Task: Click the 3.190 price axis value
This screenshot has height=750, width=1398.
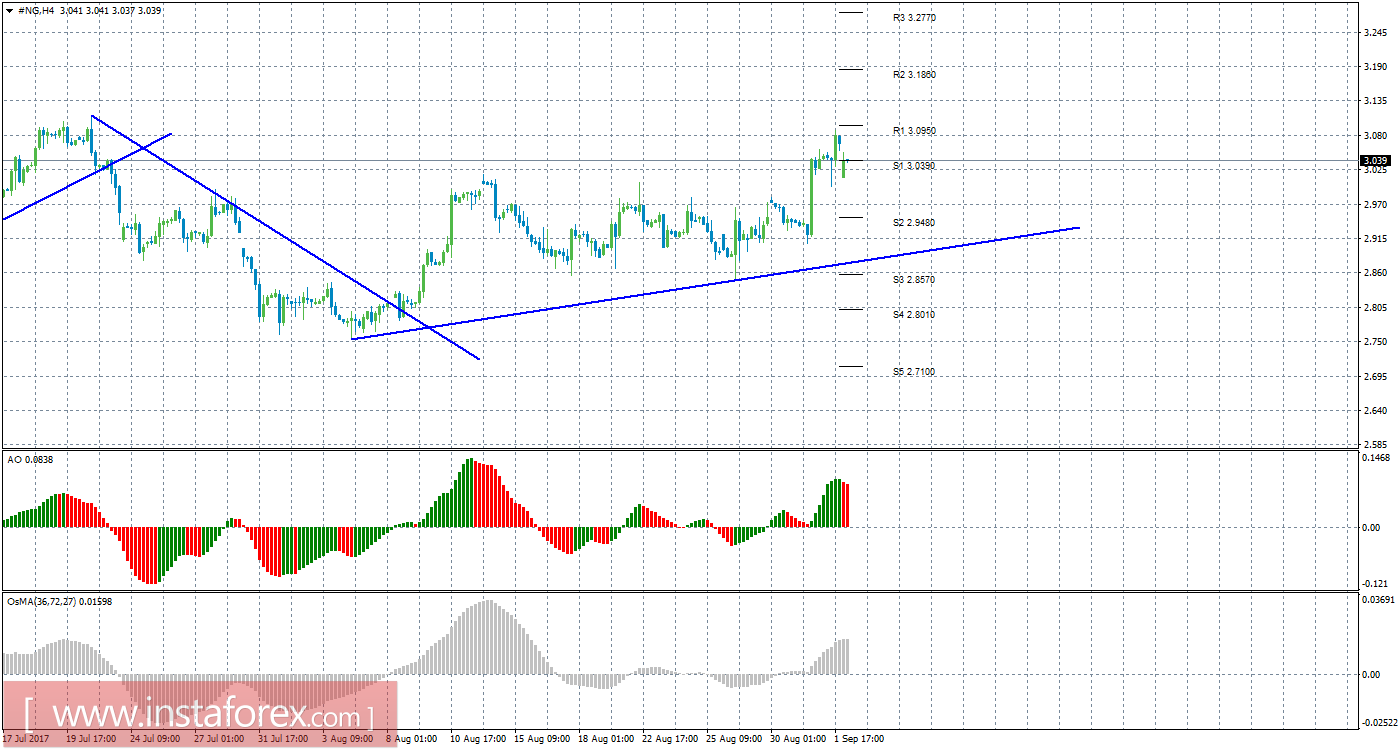Action: click(1374, 67)
